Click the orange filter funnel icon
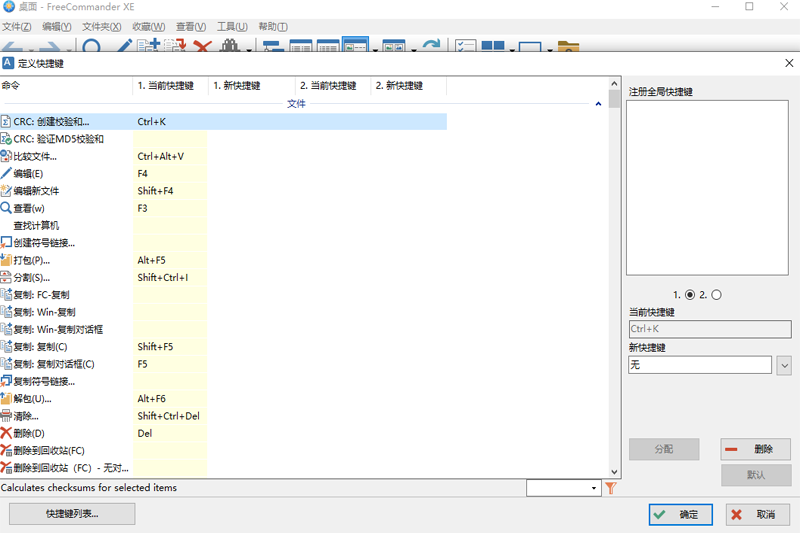800x533 pixels. pyautogui.click(x=610, y=488)
